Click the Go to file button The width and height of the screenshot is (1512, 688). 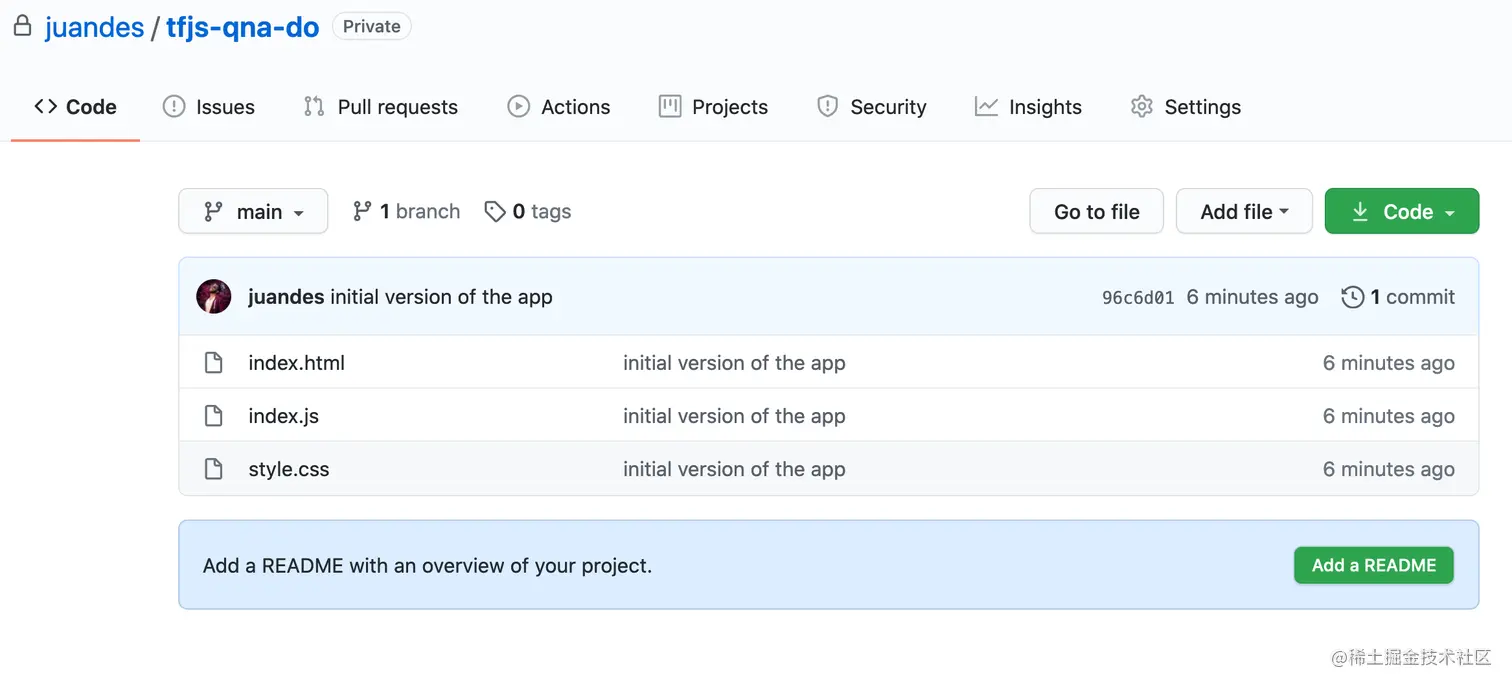click(1096, 211)
